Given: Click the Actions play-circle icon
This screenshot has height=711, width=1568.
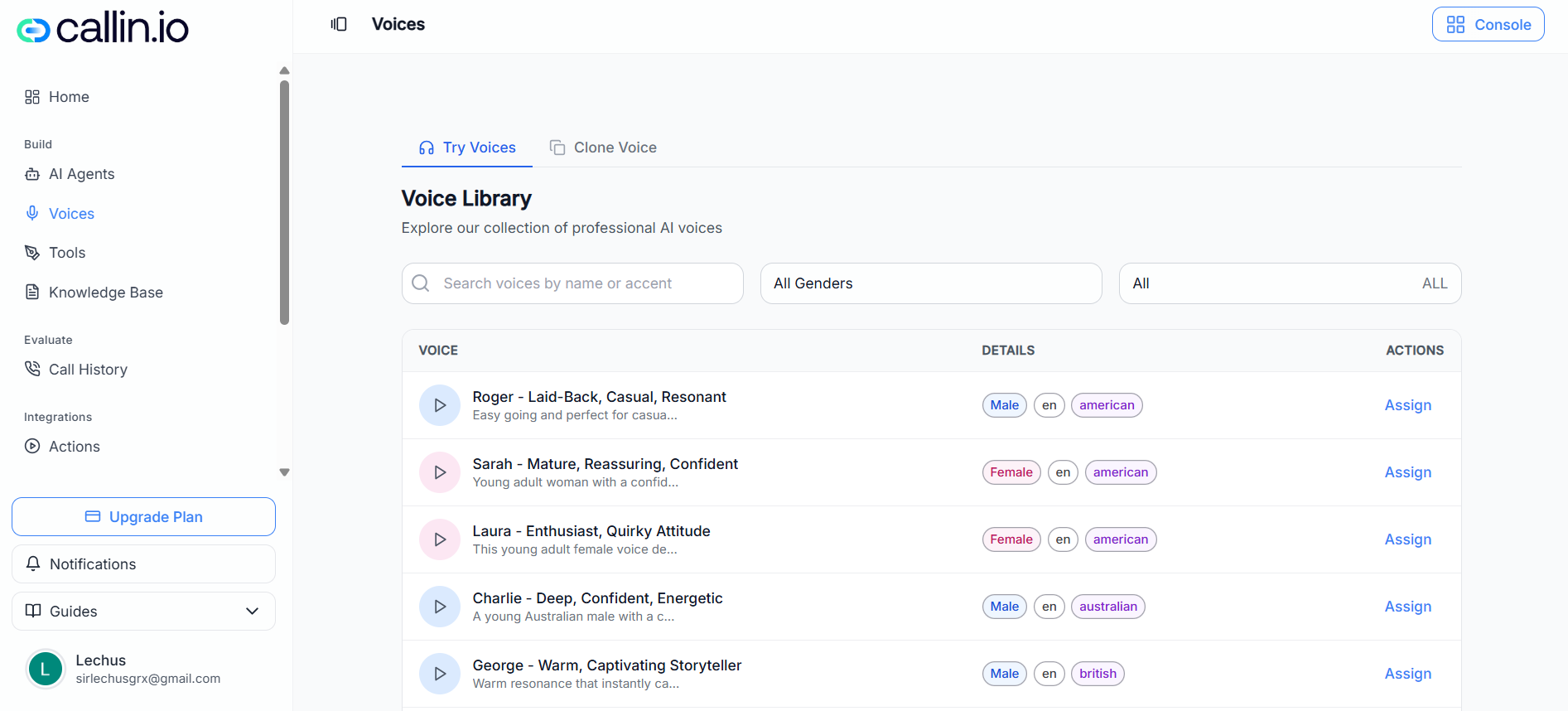Looking at the screenshot, I should point(32,446).
